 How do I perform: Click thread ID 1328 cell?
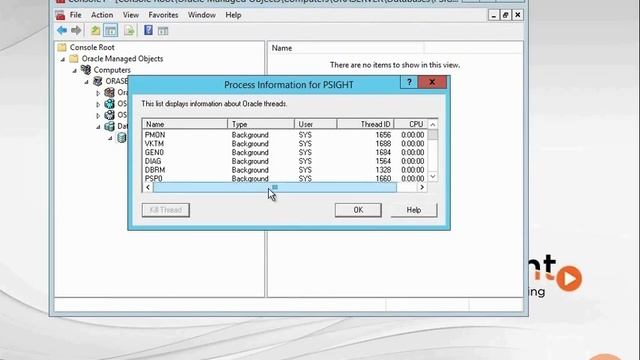click(x=383, y=170)
